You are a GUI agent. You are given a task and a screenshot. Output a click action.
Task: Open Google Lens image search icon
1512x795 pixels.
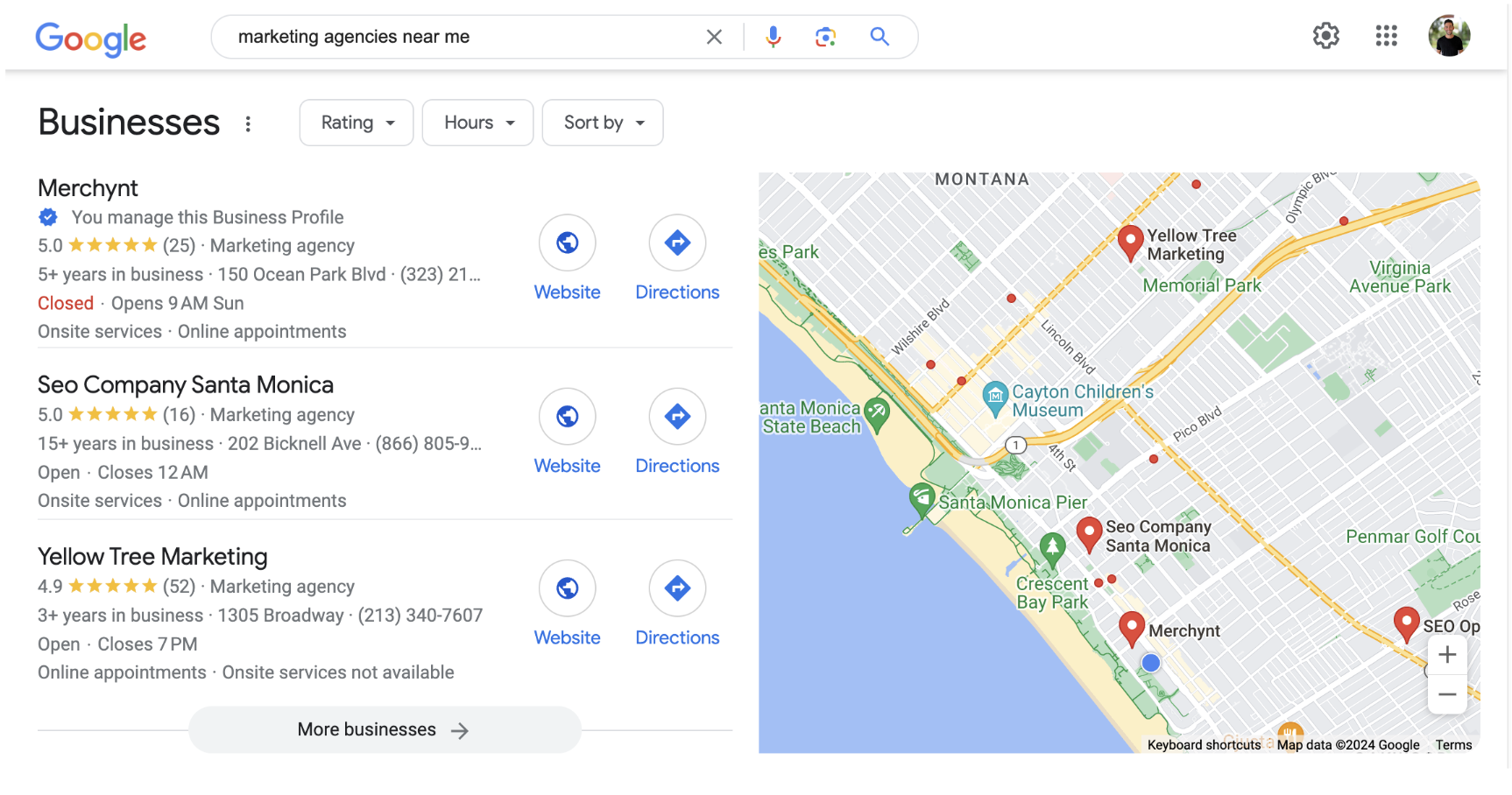tap(825, 37)
